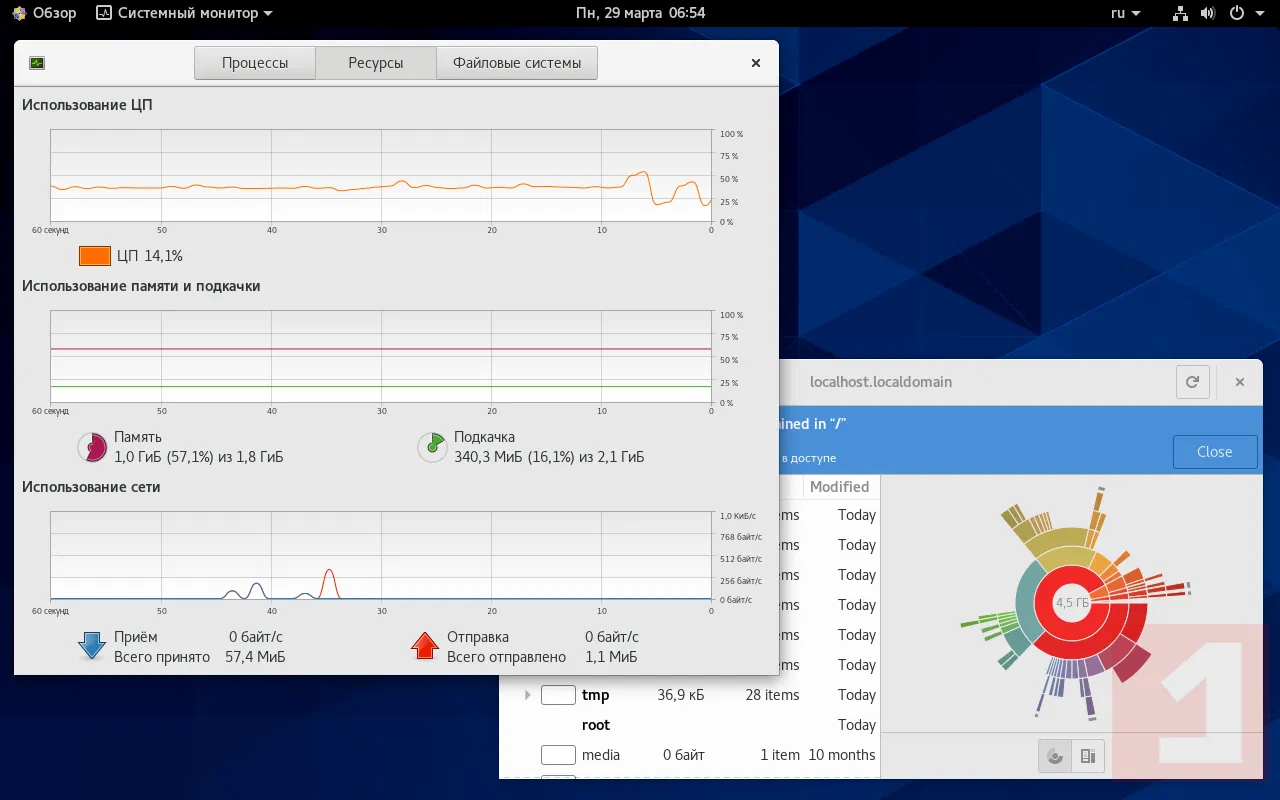Click the red send arrow icon
This screenshot has height=800, width=1280.
coord(425,646)
